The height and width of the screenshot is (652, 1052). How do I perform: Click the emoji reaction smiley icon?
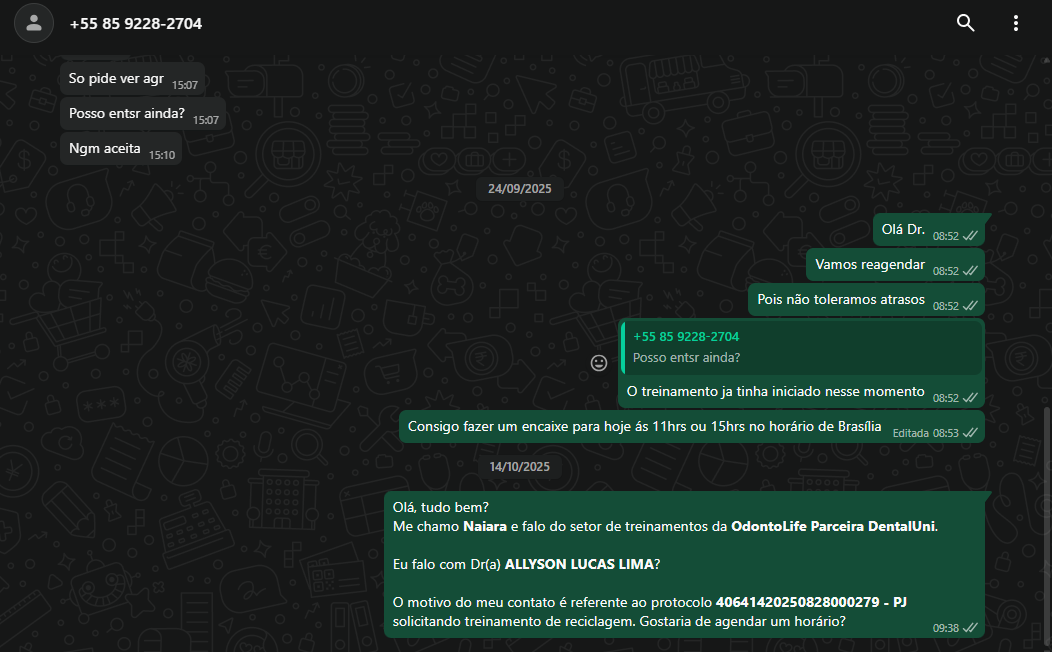598,363
